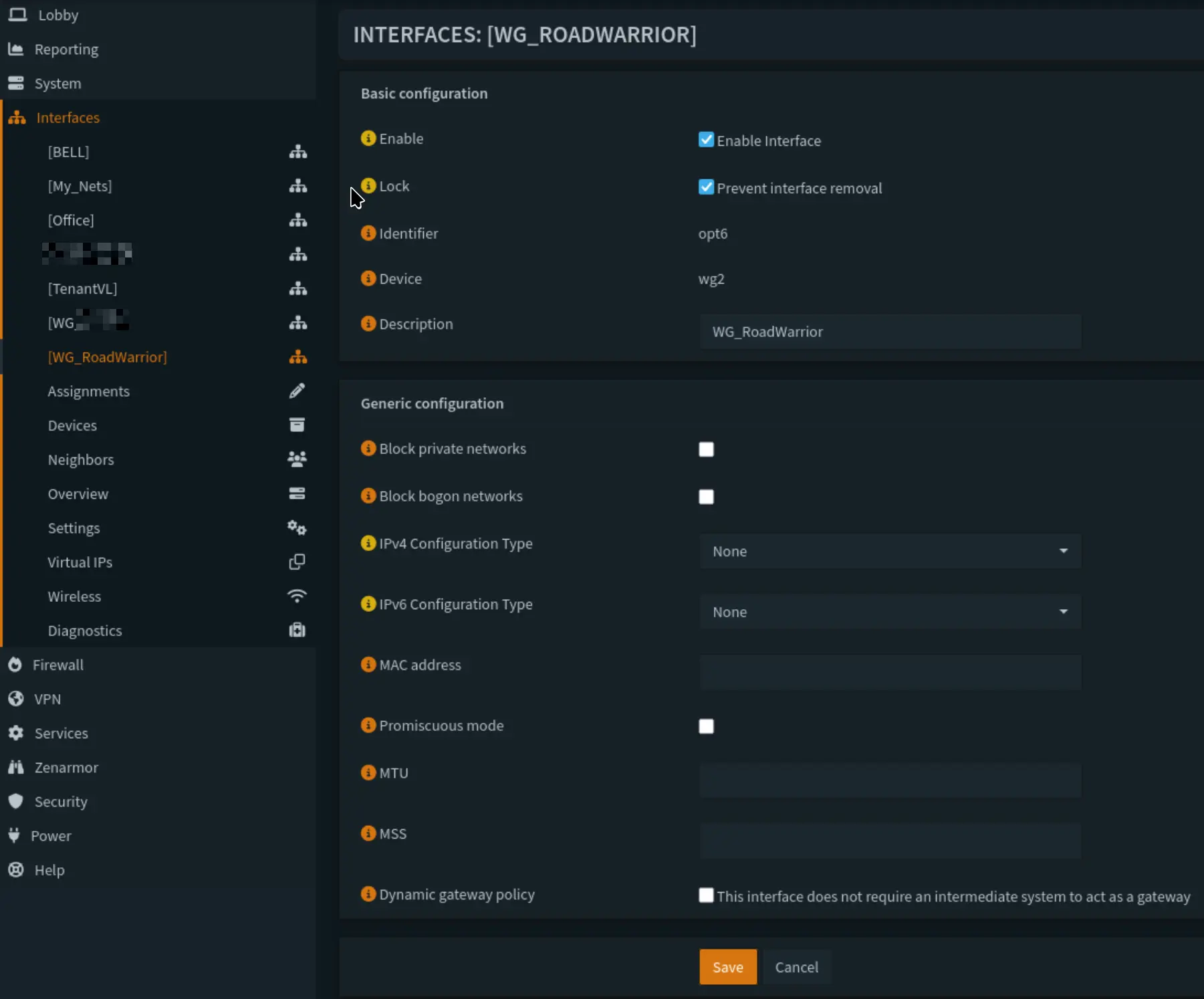The image size is (1204, 999).
Task: Click the network icon beside [BELL]
Action: [297, 152]
